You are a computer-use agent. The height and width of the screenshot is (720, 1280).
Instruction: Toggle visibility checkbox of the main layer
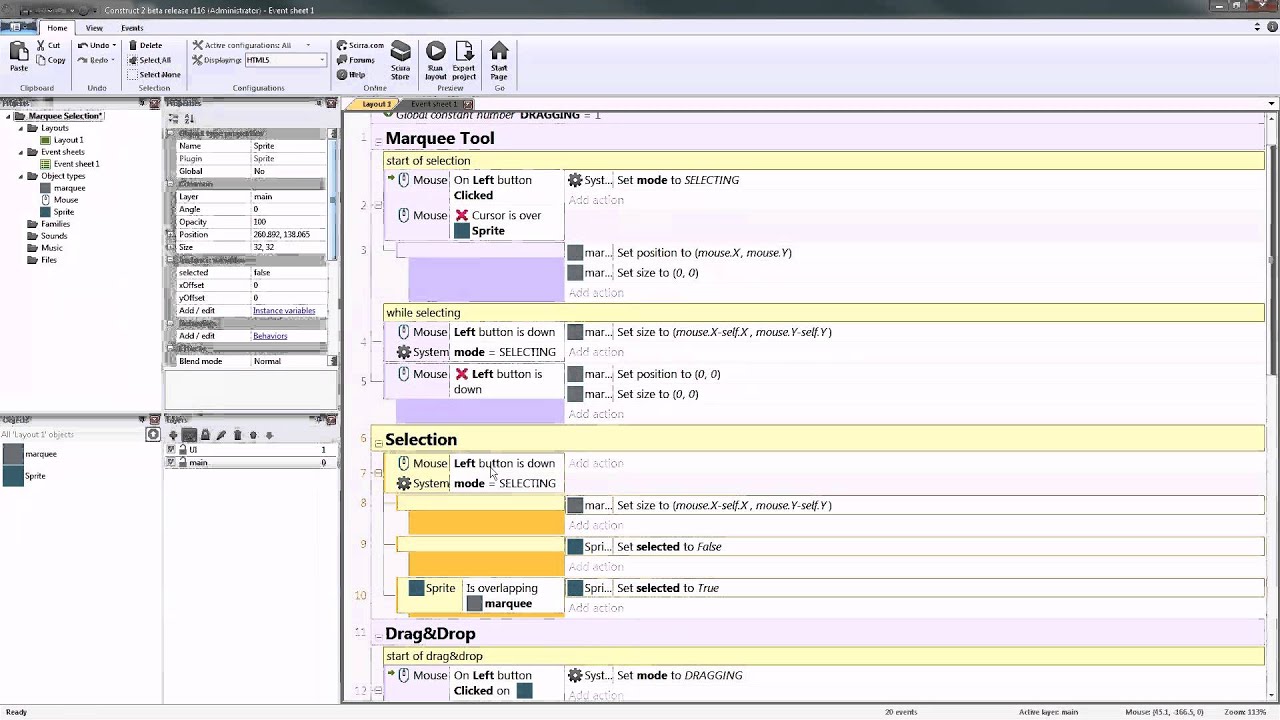[x=171, y=462]
